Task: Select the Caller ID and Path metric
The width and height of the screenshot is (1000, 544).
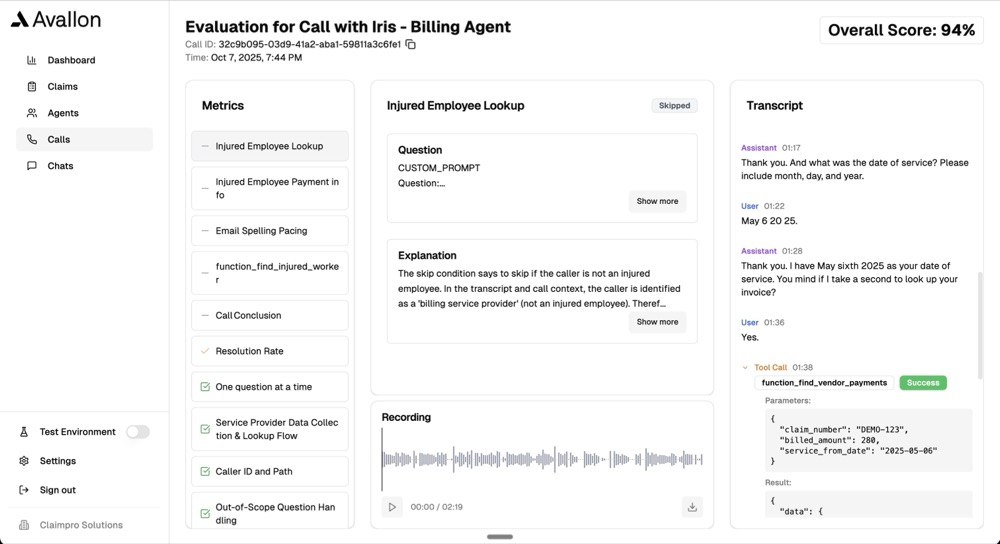Action: coord(270,471)
